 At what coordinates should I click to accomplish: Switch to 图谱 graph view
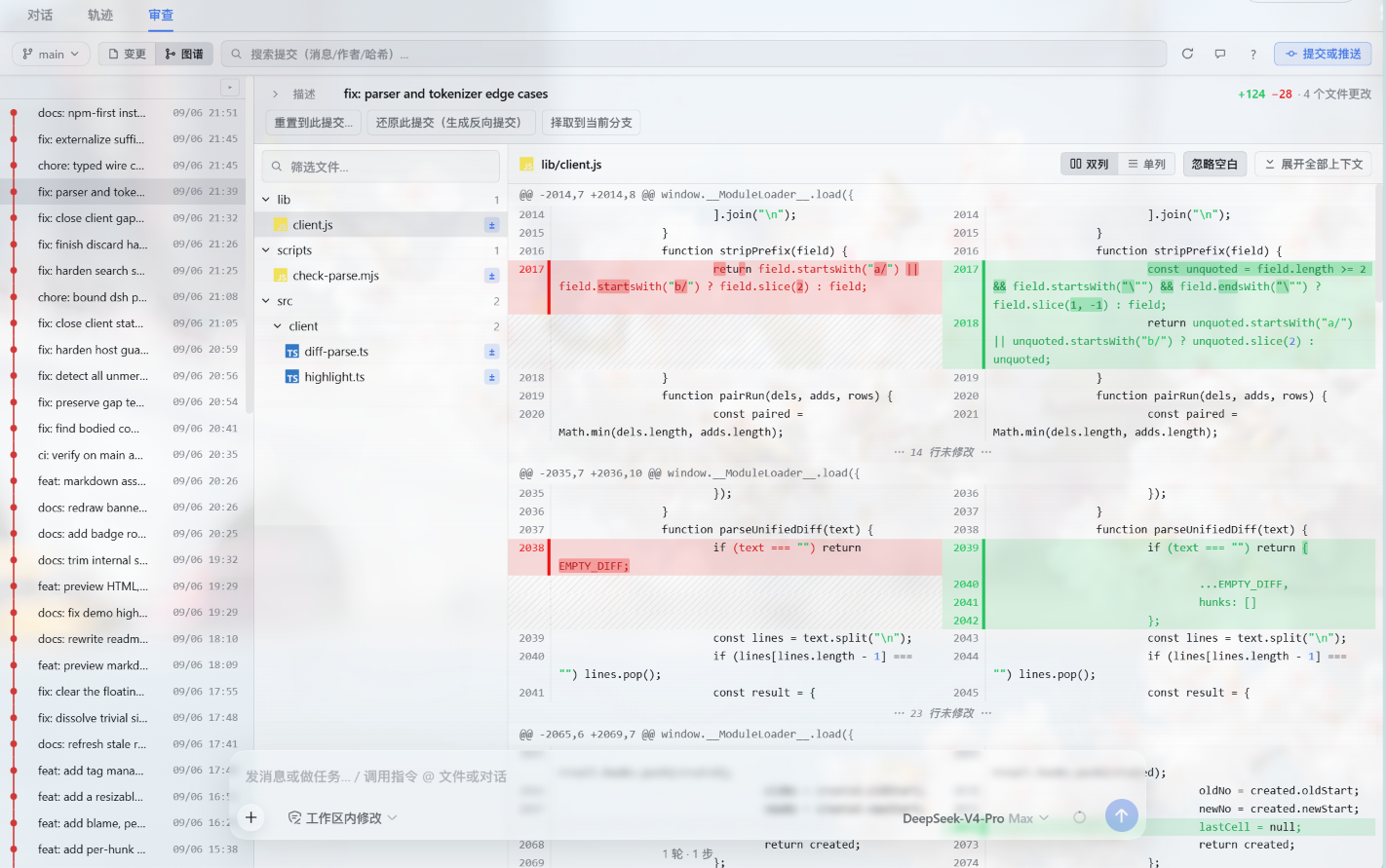pyautogui.click(x=184, y=54)
